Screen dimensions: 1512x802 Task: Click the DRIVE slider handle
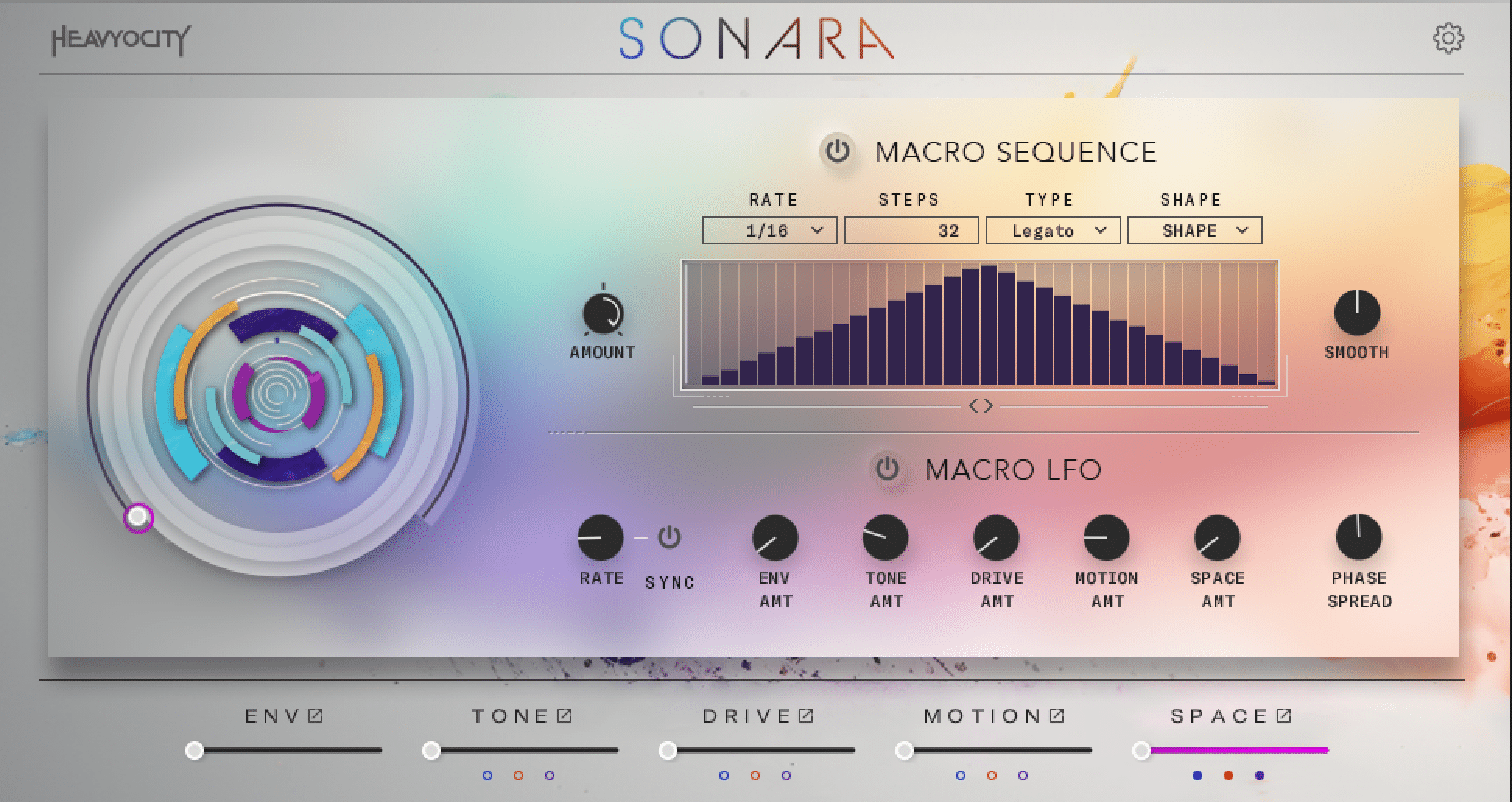click(668, 751)
